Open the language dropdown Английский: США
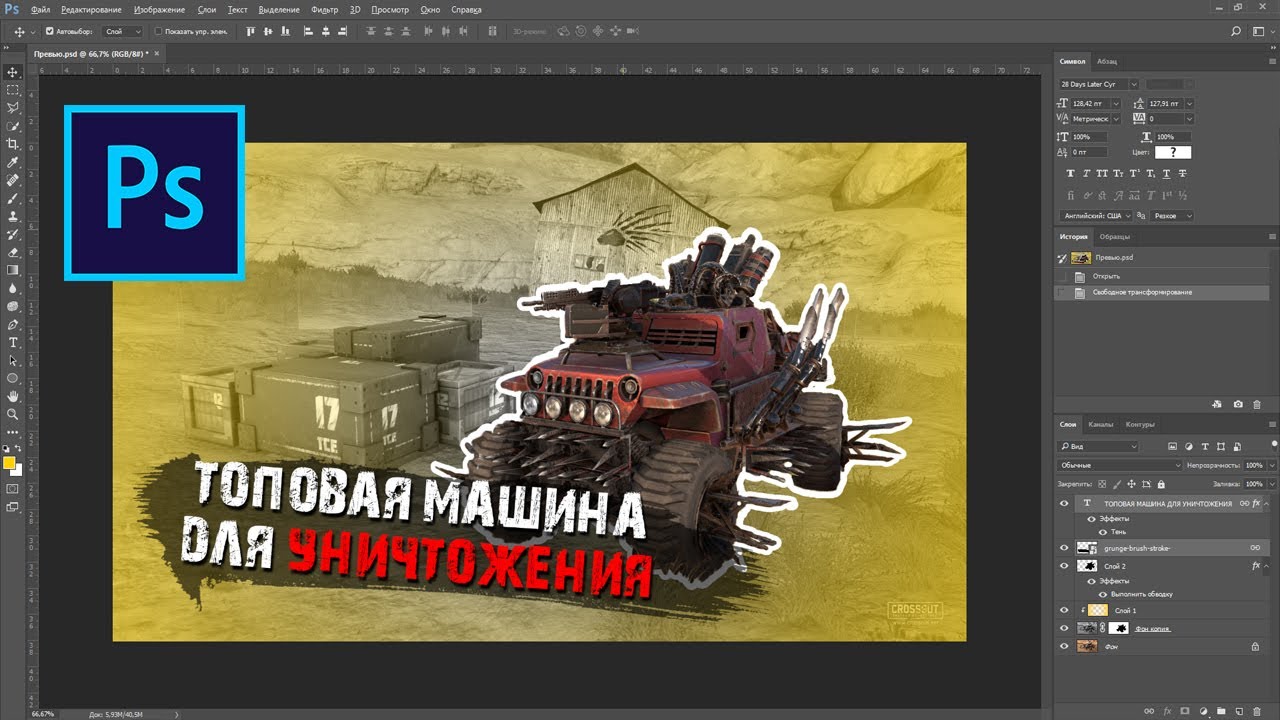Viewport: 1280px width, 720px height. 1096,216
